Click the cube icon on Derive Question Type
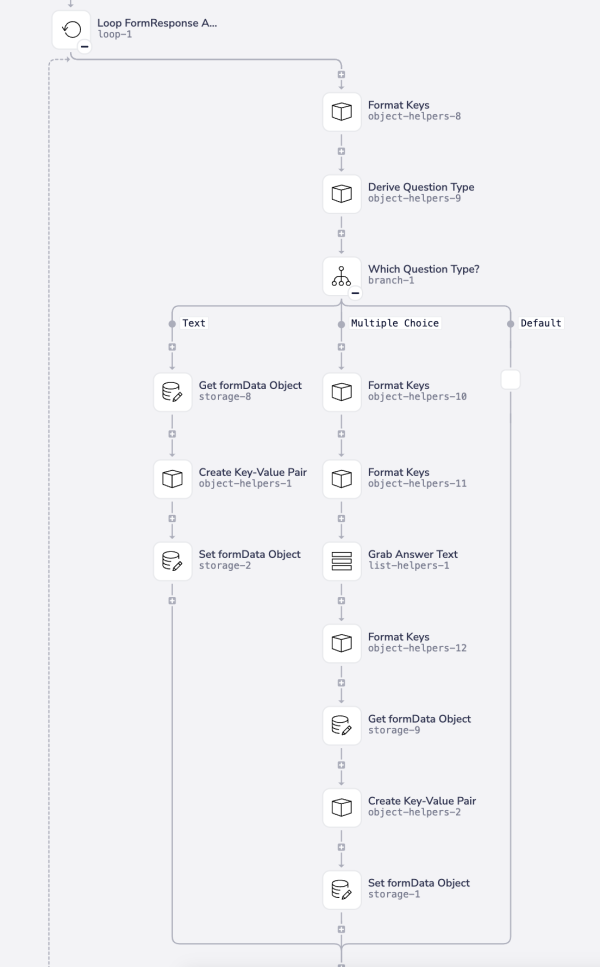 point(343,194)
